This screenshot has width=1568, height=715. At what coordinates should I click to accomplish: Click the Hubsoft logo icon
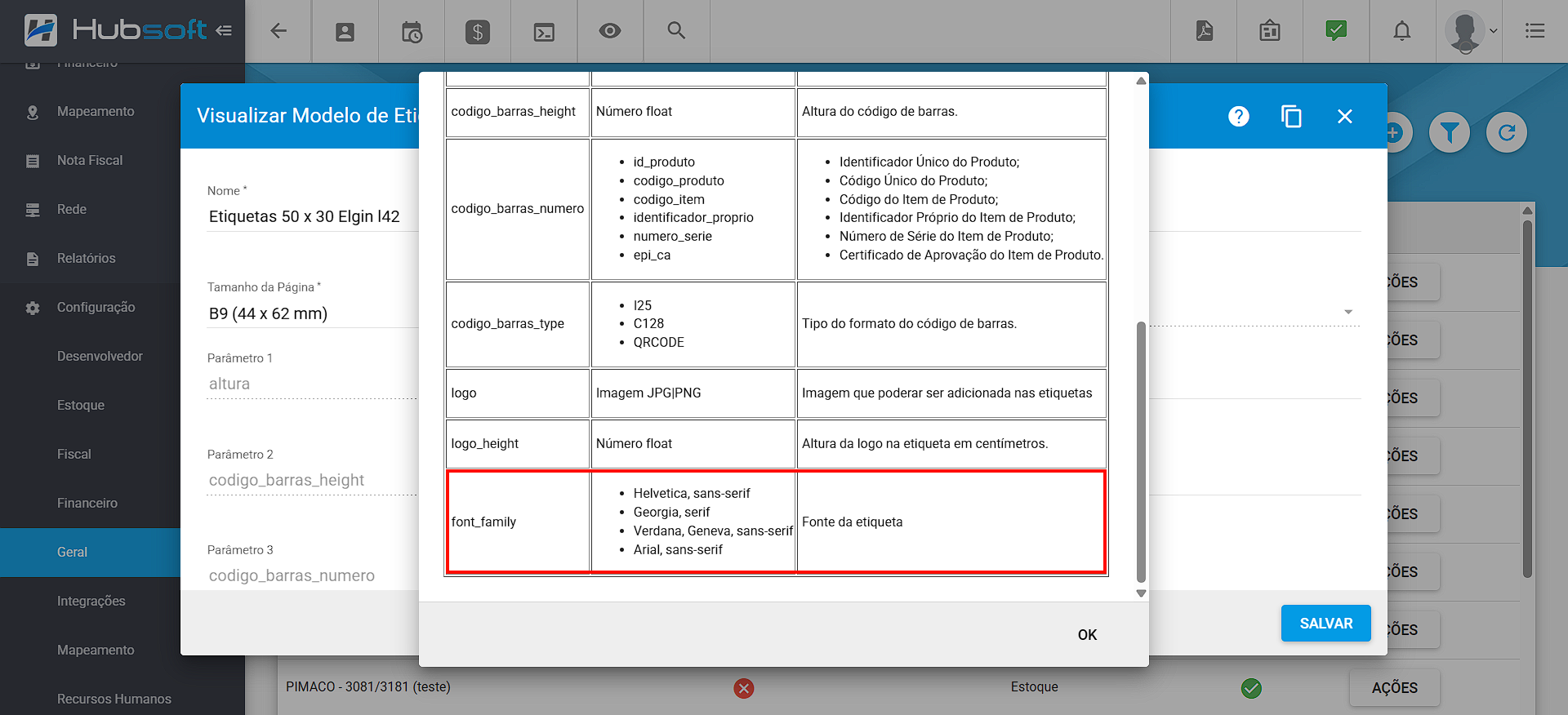pos(41,30)
